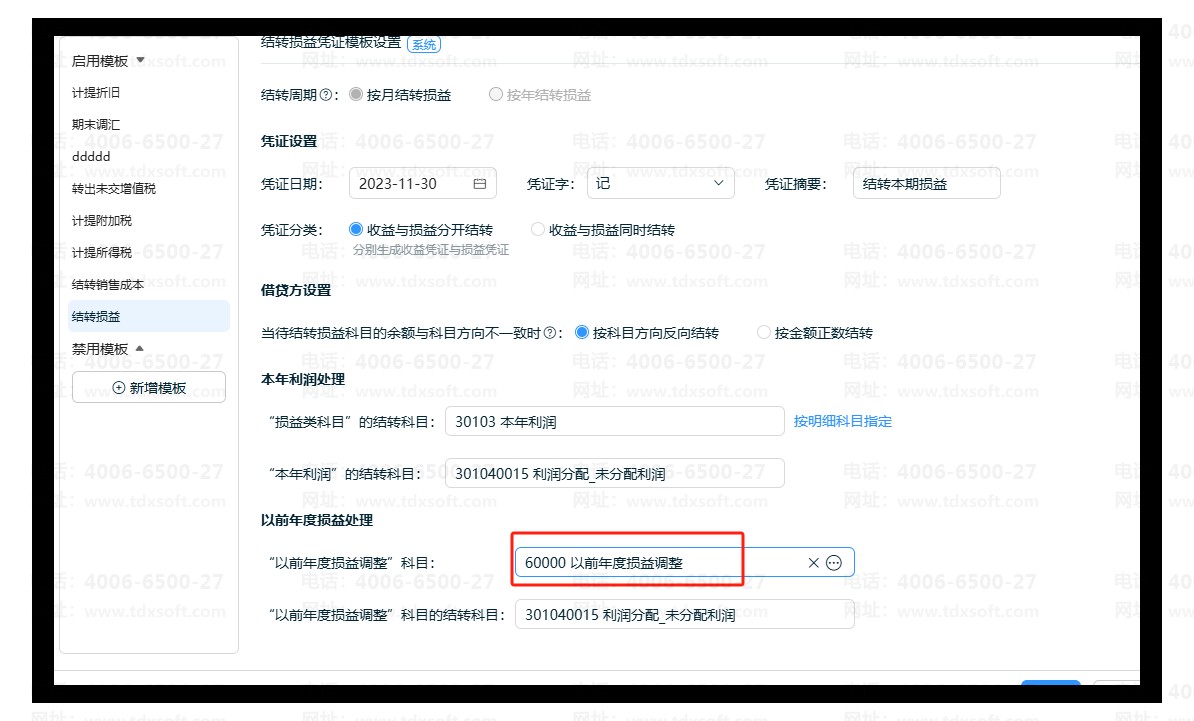Click help icon next to 结转周期
The image size is (1194, 721).
(x=326, y=95)
